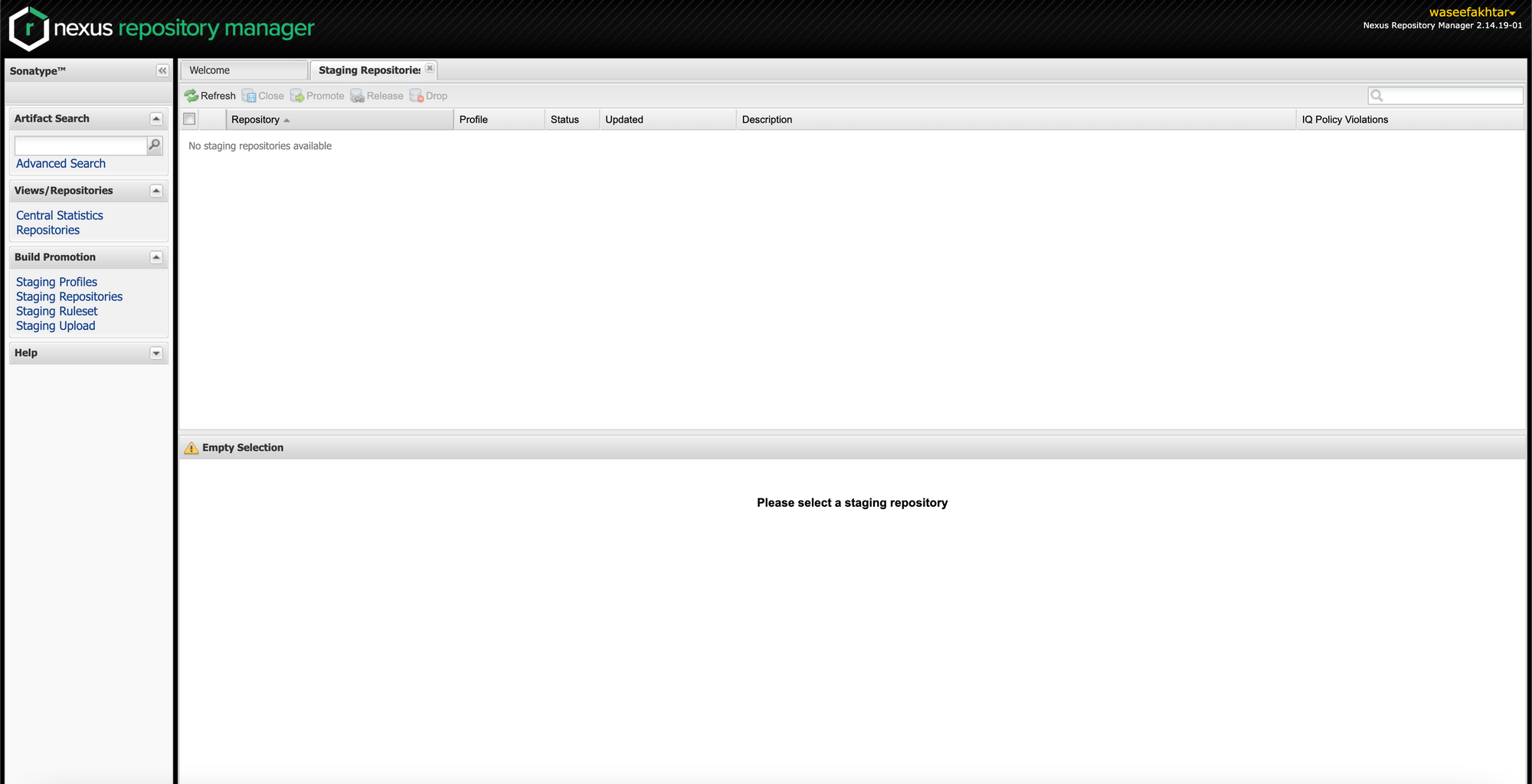Collapse the Build Promotion section

[156, 257]
